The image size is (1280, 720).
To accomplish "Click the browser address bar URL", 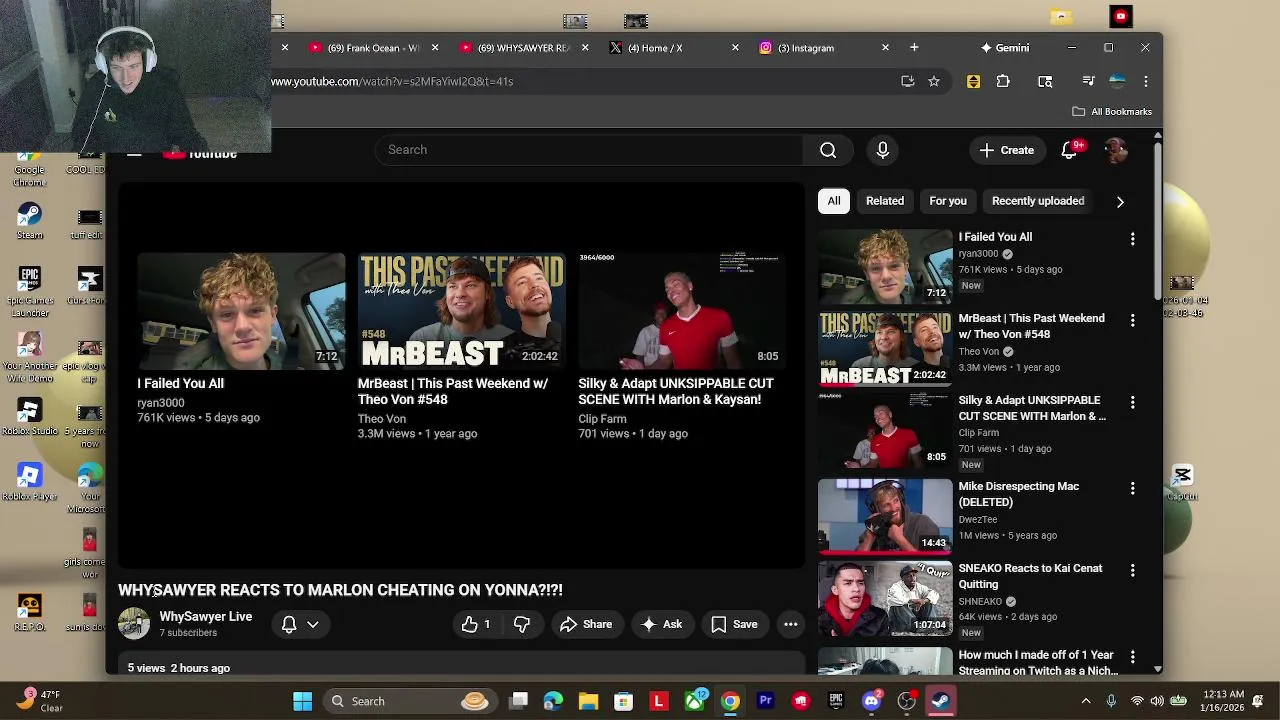I will 392,81.
